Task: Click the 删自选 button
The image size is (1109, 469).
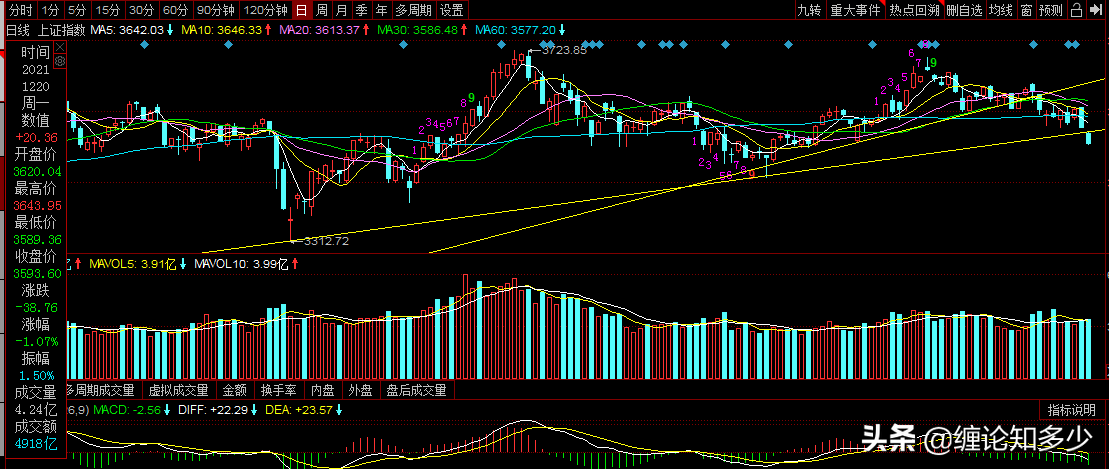Action: [x=964, y=10]
